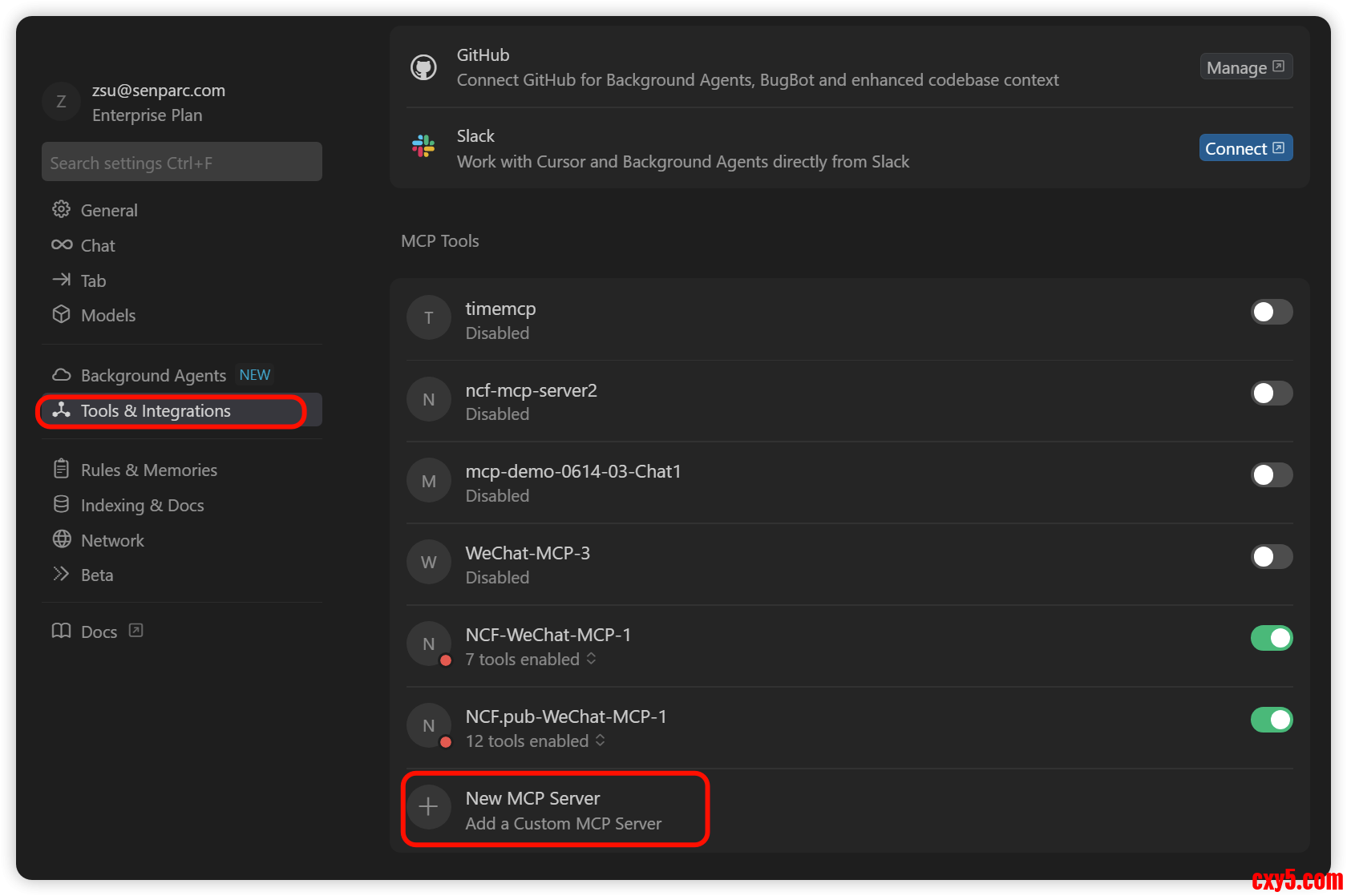Disable the NCF.pub-WeChat-MCP-1 toggle
The height and width of the screenshot is (896, 1347).
(x=1271, y=720)
